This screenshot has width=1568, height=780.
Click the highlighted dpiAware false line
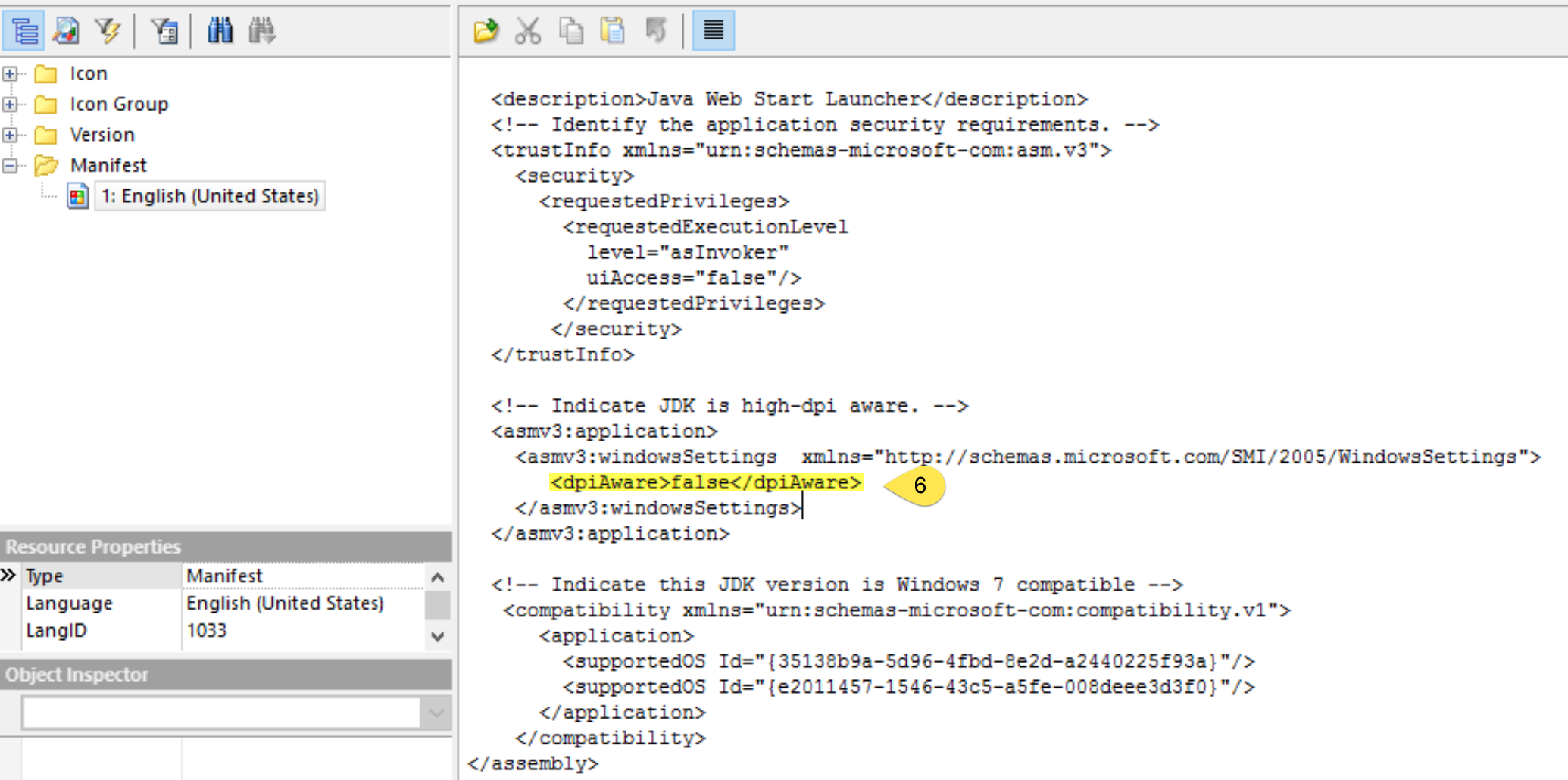click(706, 482)
